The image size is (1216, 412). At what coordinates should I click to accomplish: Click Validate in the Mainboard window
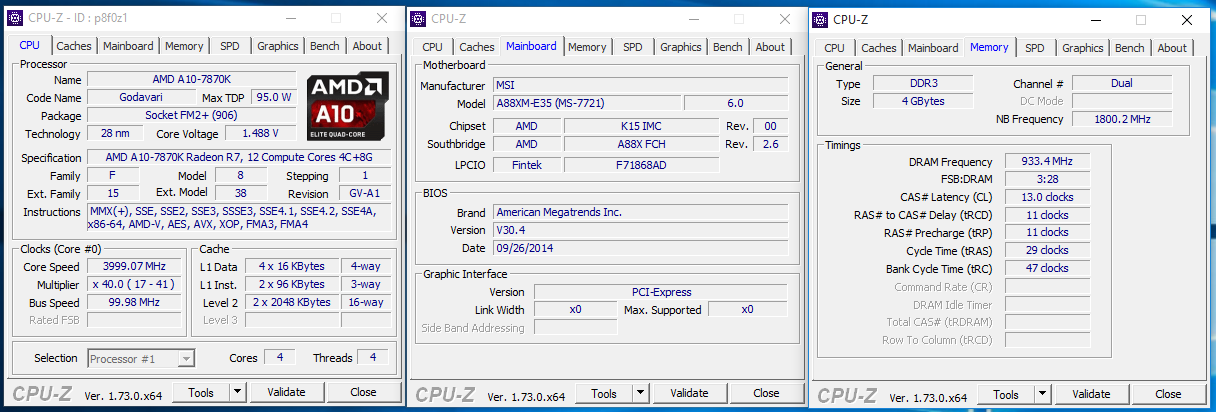pyautogui.click(x=690, y=393)
